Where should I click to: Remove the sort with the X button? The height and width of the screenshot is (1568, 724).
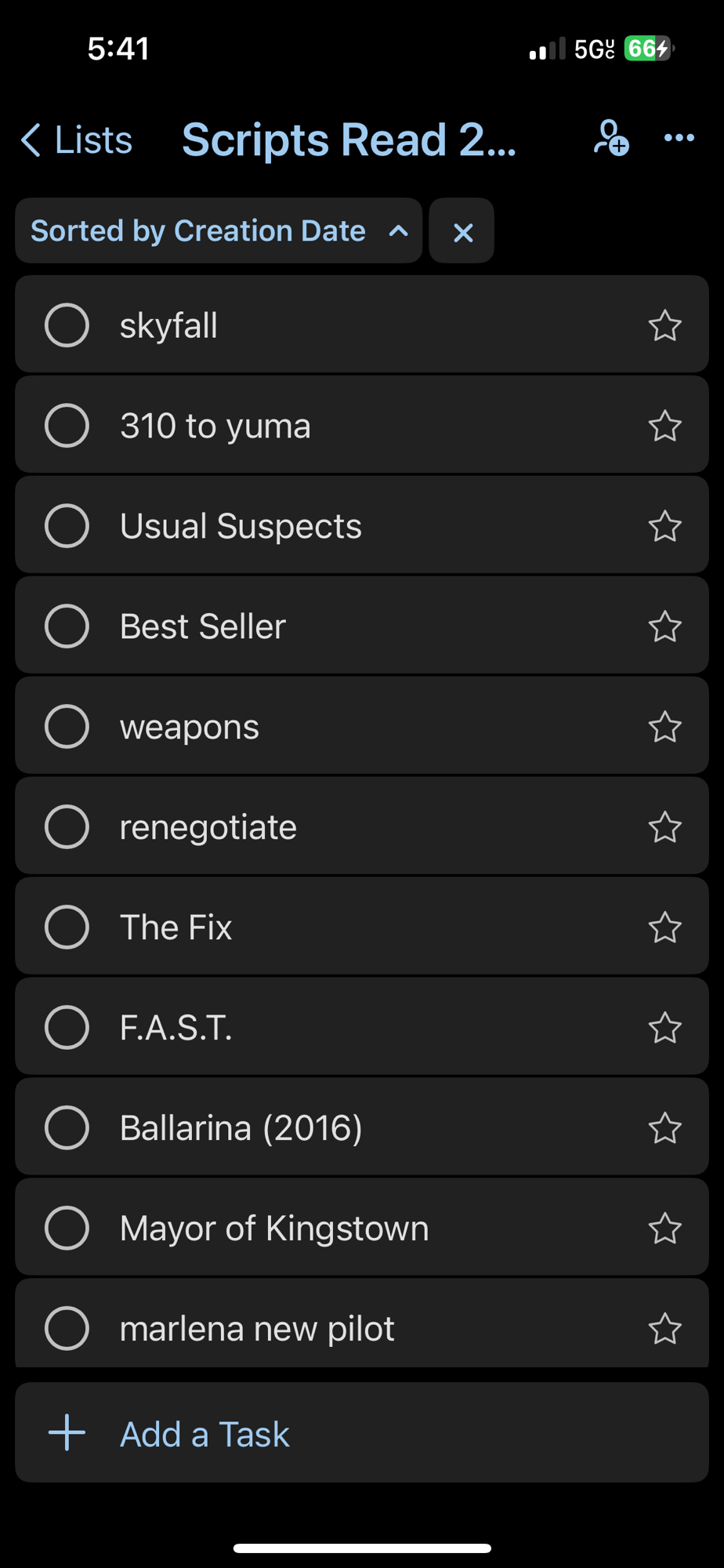click(462, 232)
